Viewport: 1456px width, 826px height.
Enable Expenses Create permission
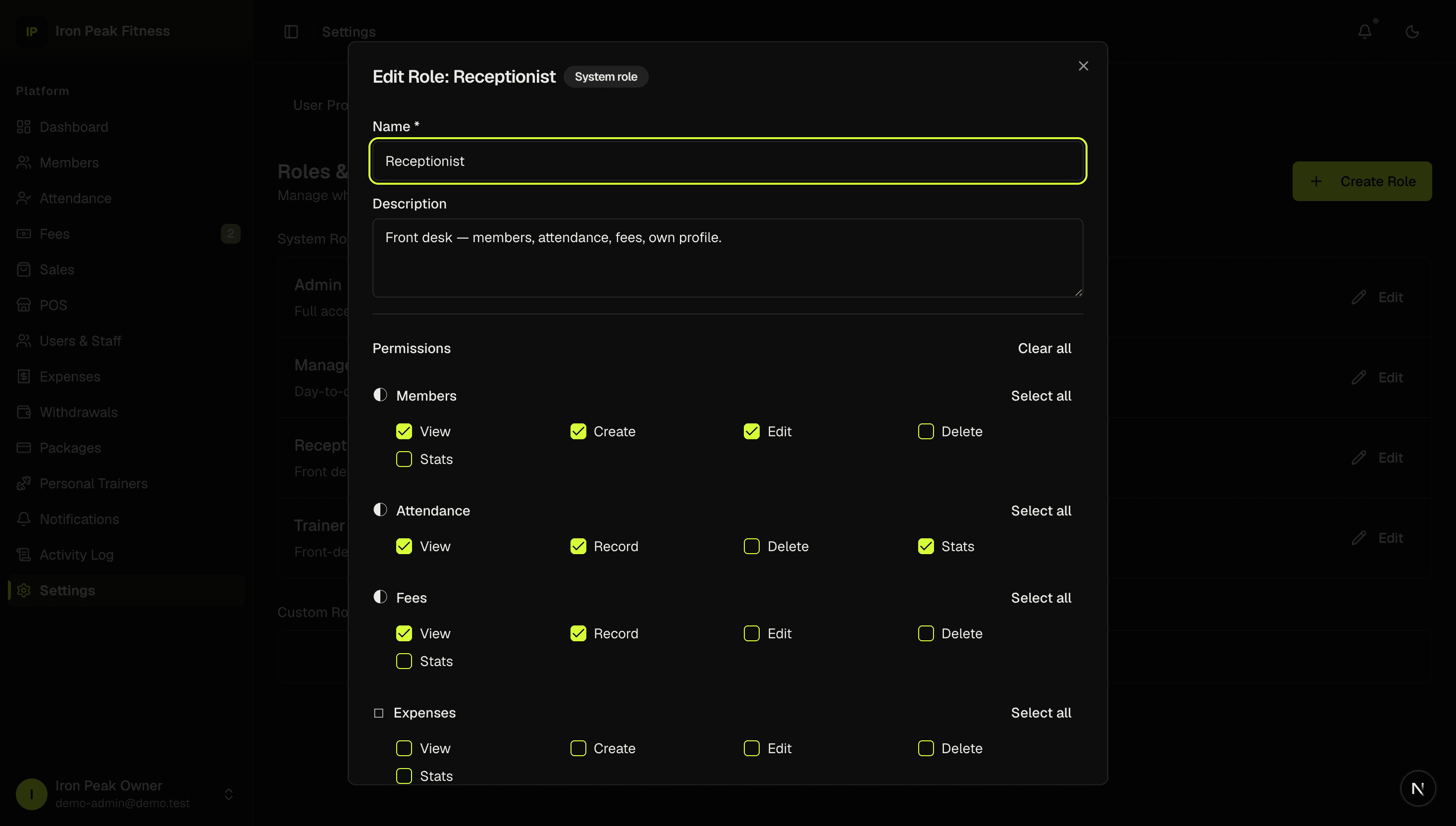pos(578,749)
